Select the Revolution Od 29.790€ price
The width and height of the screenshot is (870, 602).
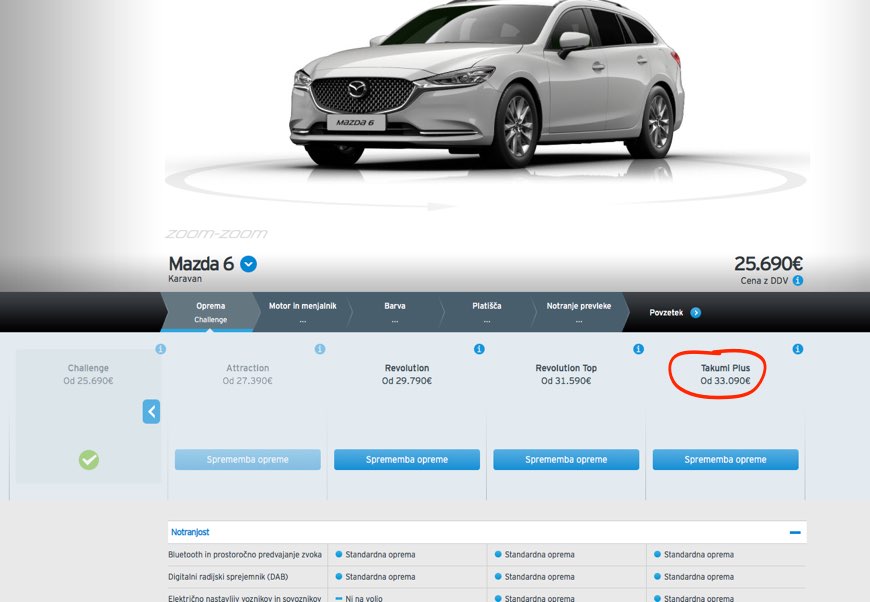(x=407, y=381)
